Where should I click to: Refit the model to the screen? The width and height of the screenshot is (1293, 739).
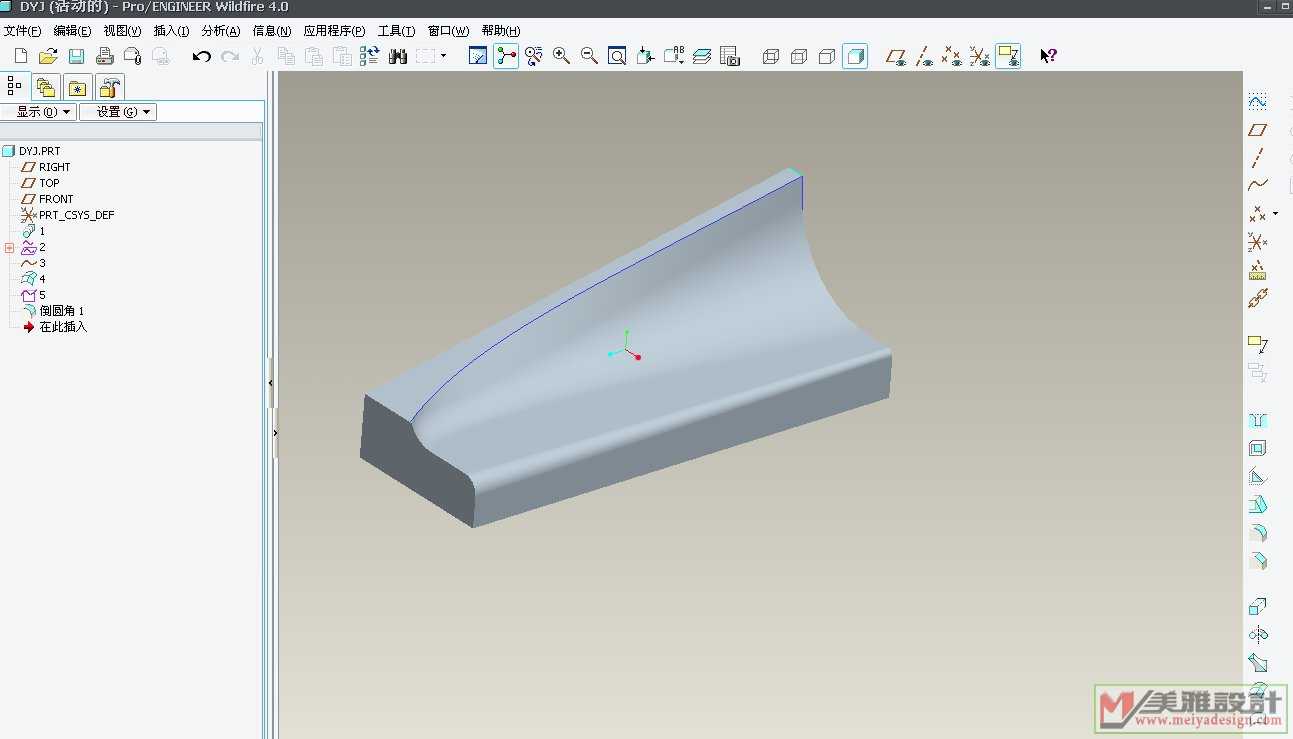point(618,56)
